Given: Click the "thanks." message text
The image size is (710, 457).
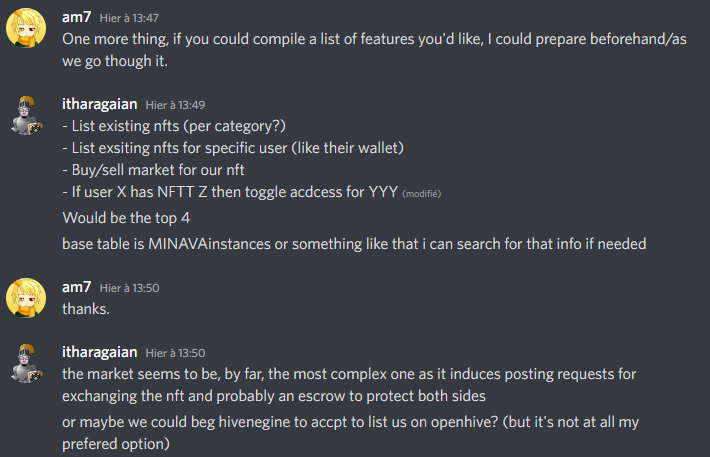Looking at the screenshot, I should coord(86,309).
